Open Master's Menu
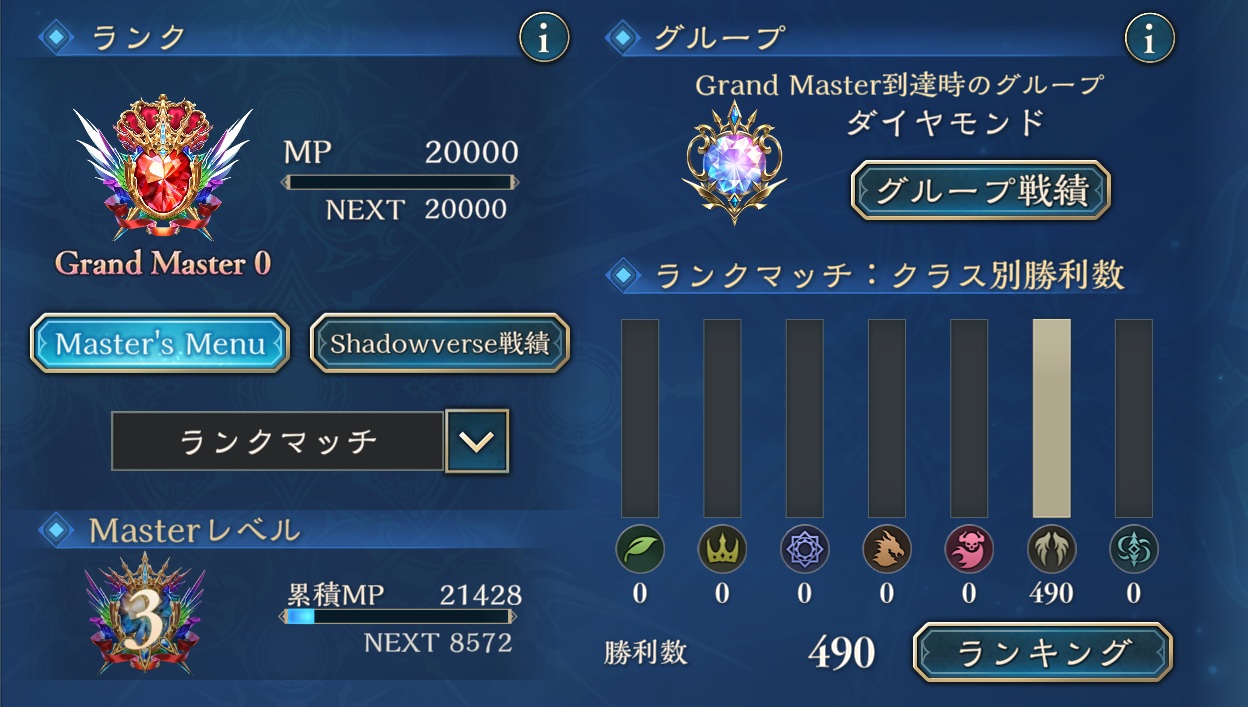The image size is (1248, 707). [160, 343]
